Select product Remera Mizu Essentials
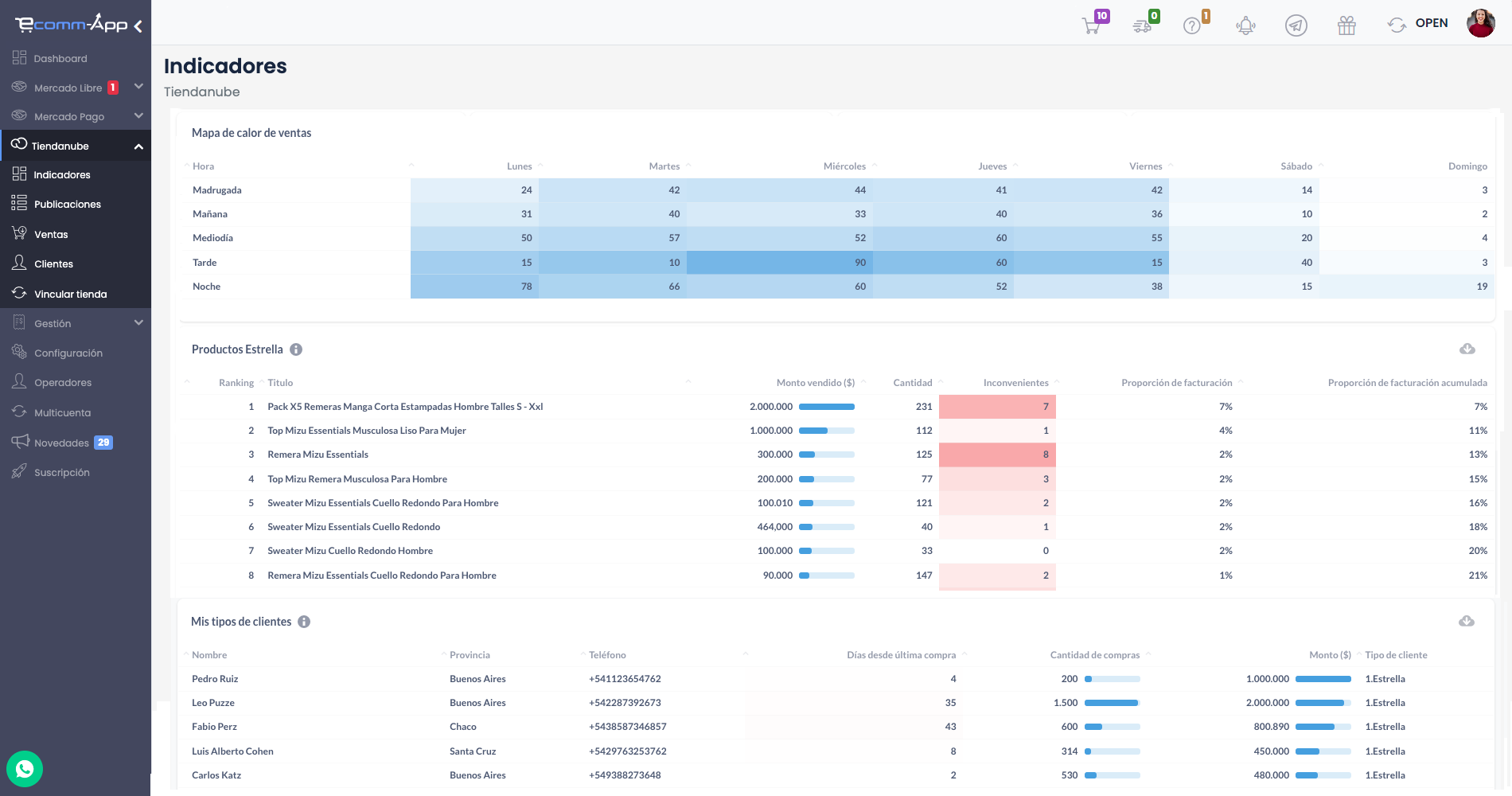The image size is (1512, 796). [x=318, y=455]
